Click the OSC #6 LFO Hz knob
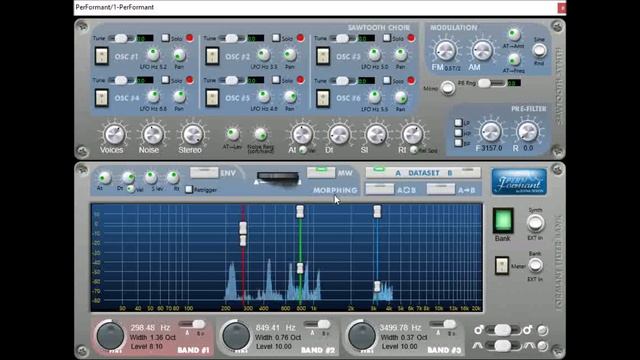640x360 pixels. [374, 97]
